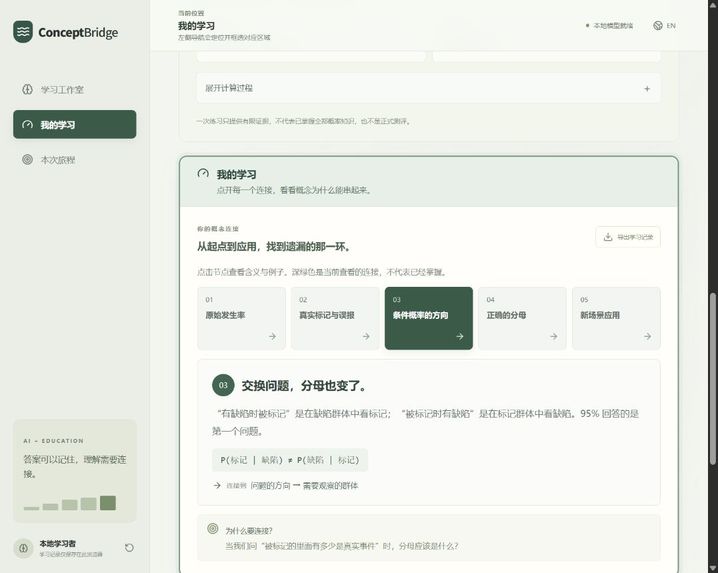
Task: Click the arrow icon before 连接句
Action: pos(217,486)
